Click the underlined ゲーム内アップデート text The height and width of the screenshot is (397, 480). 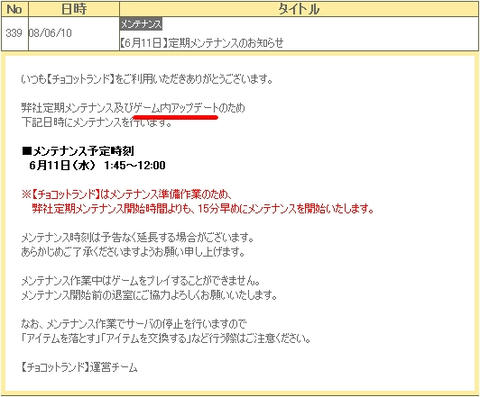176,108
